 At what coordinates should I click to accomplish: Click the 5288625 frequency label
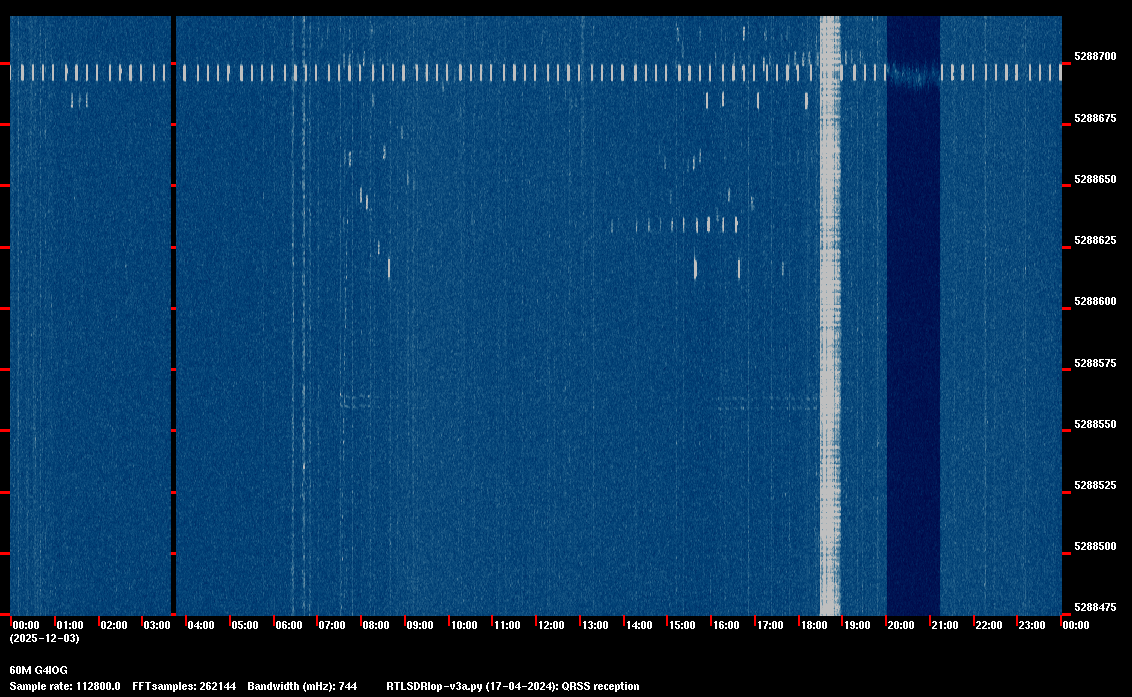tap(1095, 241)
